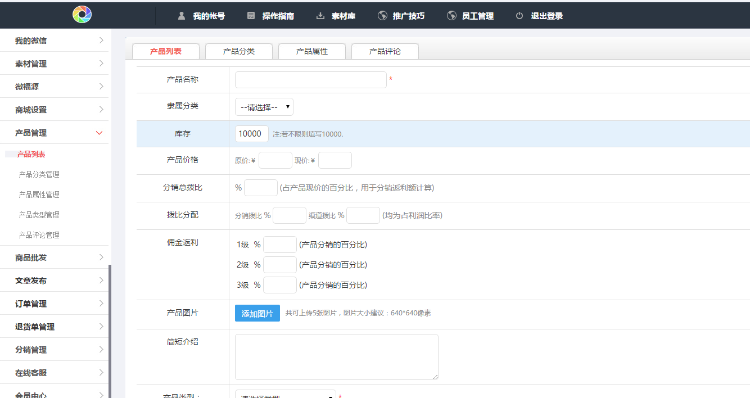Image resolution: width=750 pixels, height=398 pixels.
Task: Expand the 商品批发 sidebar chevron
Action: (x=101, y=257)
